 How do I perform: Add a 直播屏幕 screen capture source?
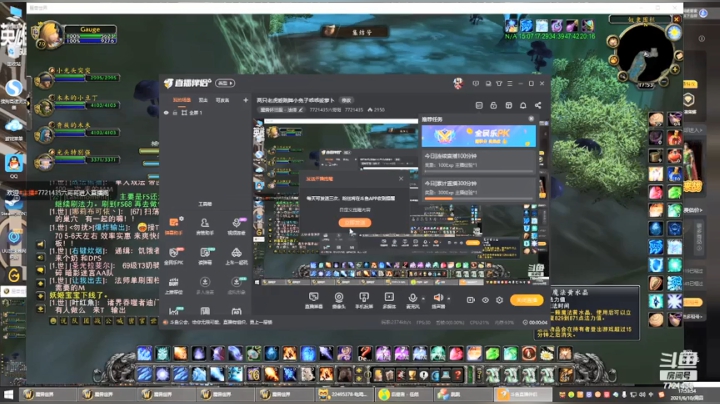click(314, 300)
